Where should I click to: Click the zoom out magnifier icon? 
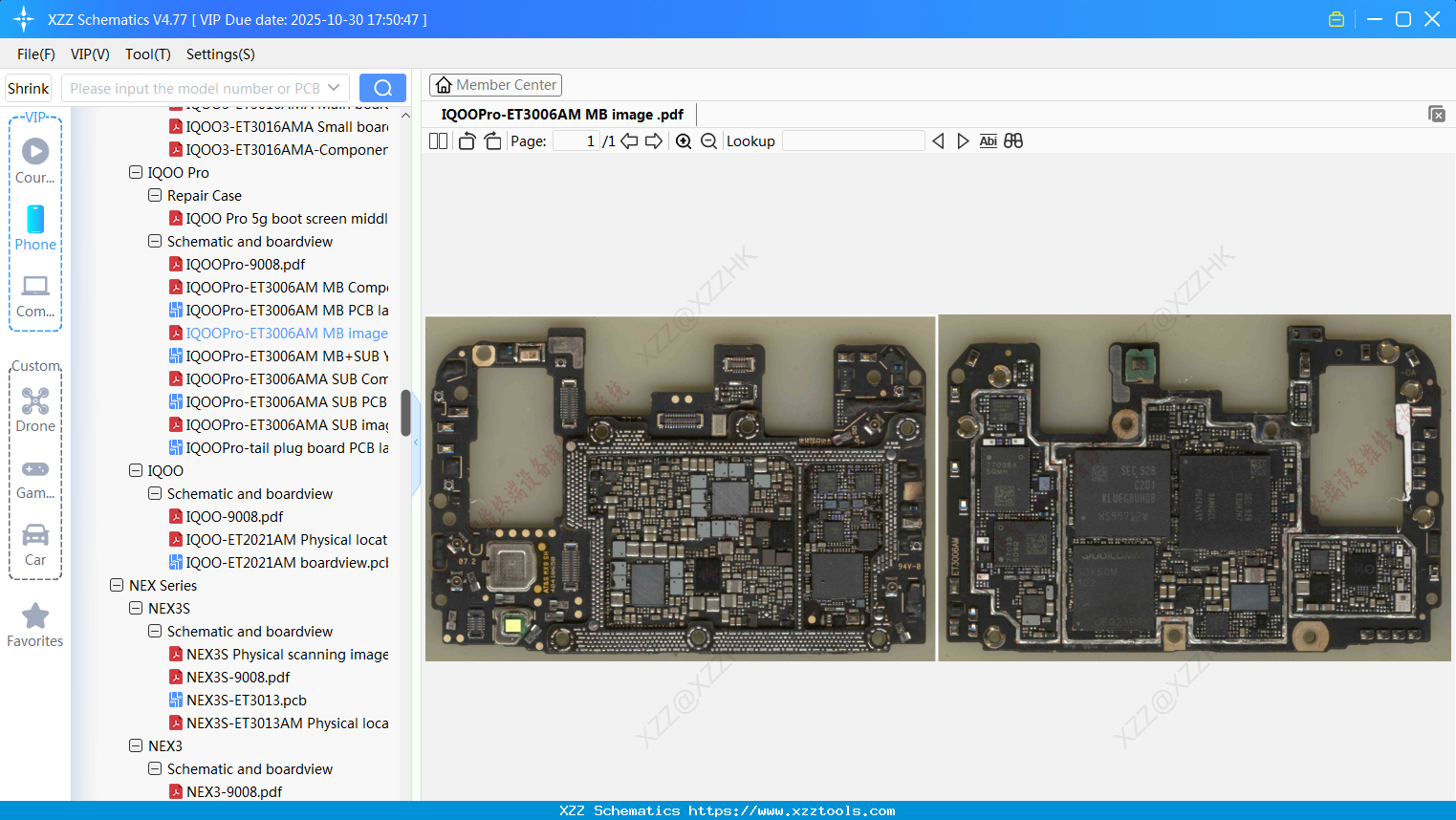pos(708,141)
